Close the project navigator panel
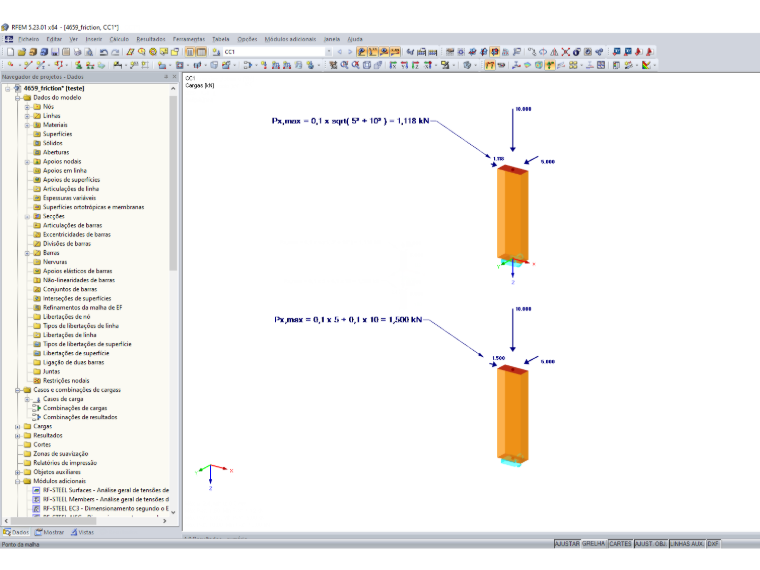 coord(174,77)
